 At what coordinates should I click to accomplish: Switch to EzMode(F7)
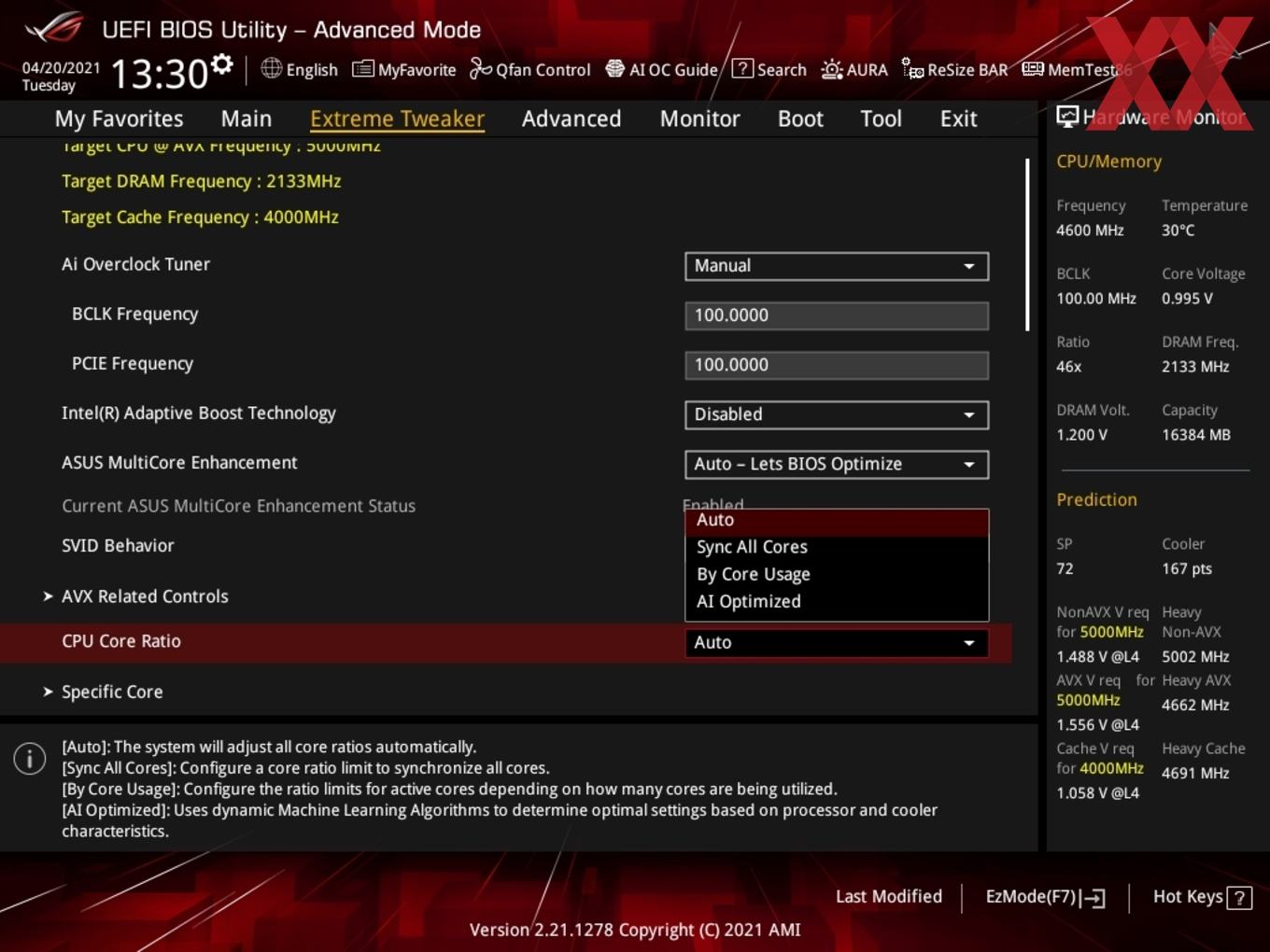1045,897
